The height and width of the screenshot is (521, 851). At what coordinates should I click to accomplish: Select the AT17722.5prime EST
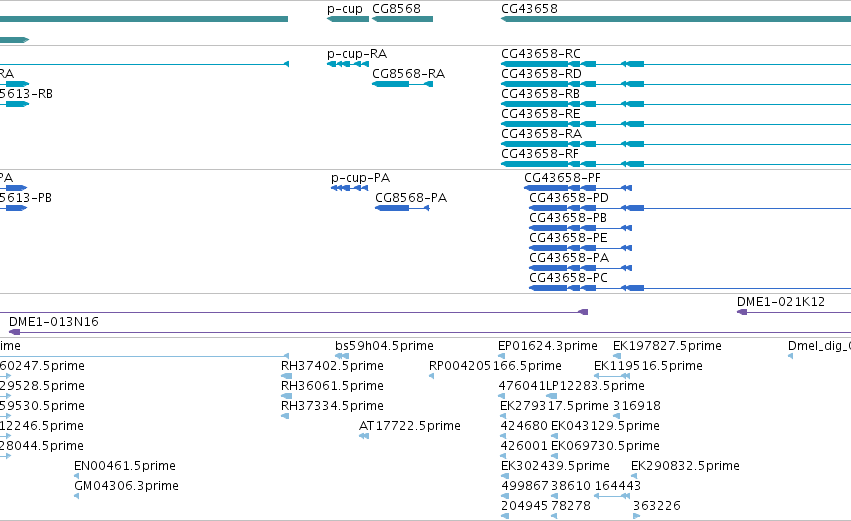tap(409, 427)
